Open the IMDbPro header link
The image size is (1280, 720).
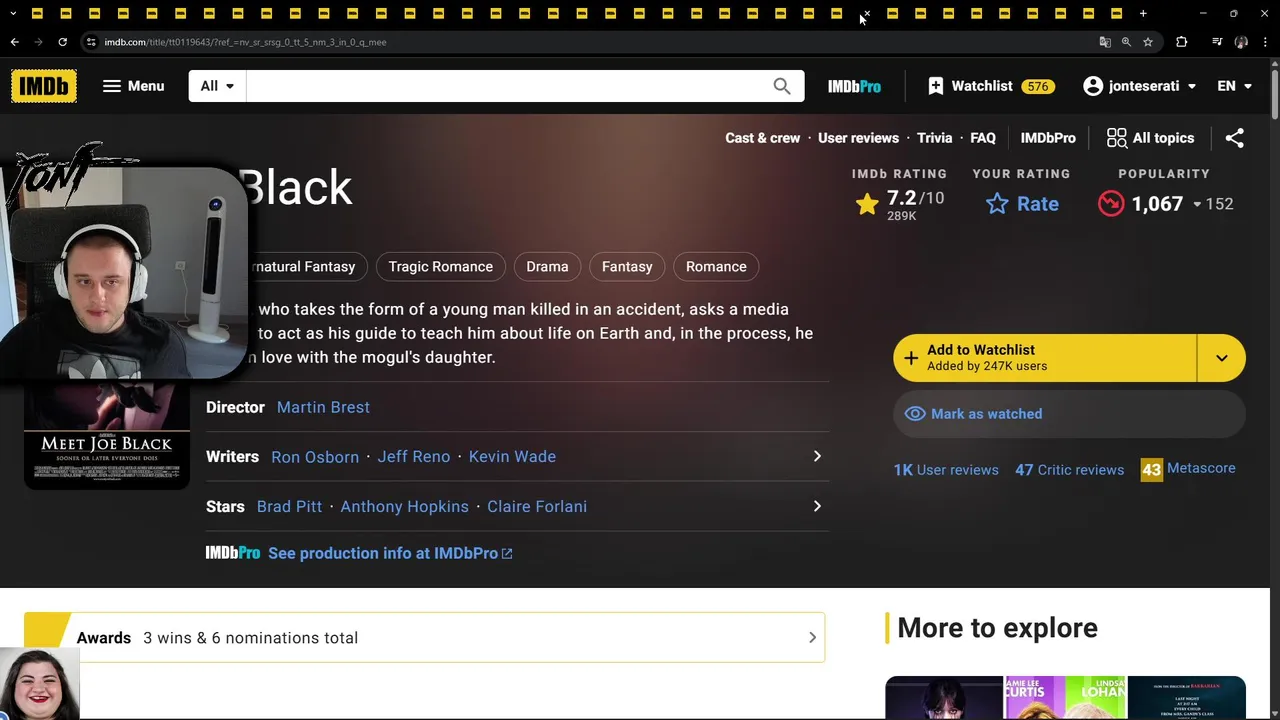854,86
